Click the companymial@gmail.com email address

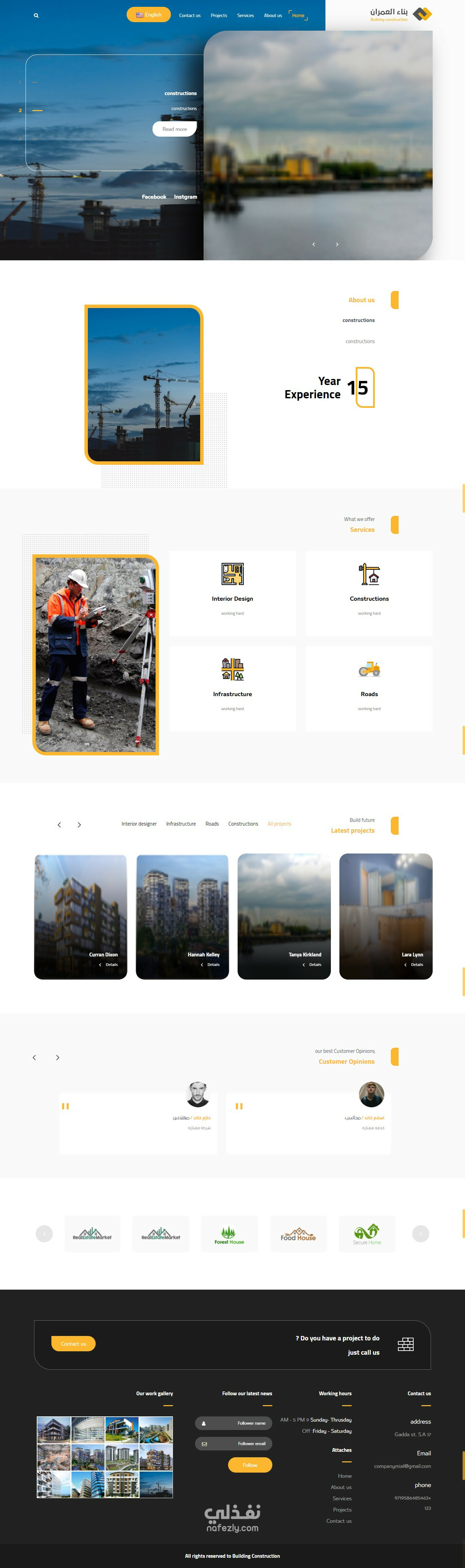click(402, 1466)
